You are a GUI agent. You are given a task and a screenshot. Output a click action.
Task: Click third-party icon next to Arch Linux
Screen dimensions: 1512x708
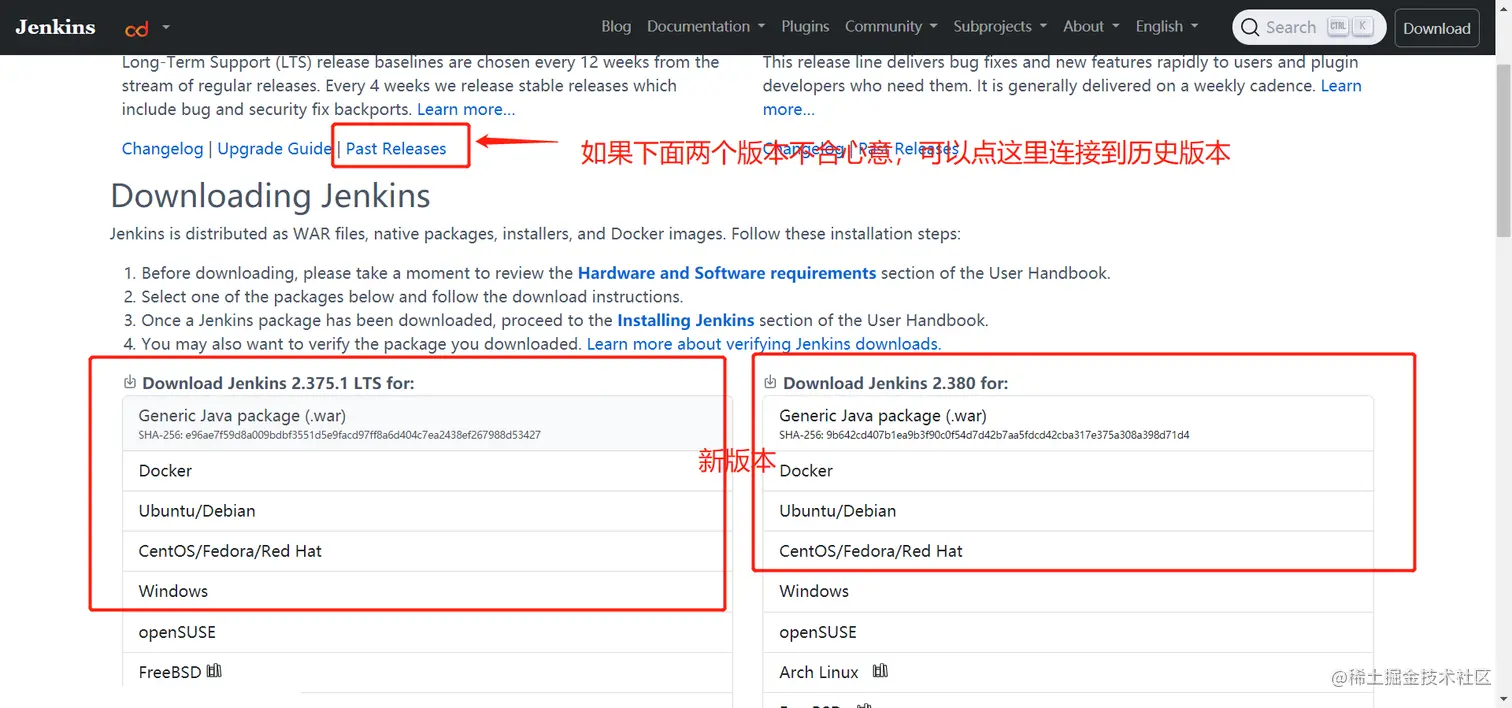(x=880, y=671)
